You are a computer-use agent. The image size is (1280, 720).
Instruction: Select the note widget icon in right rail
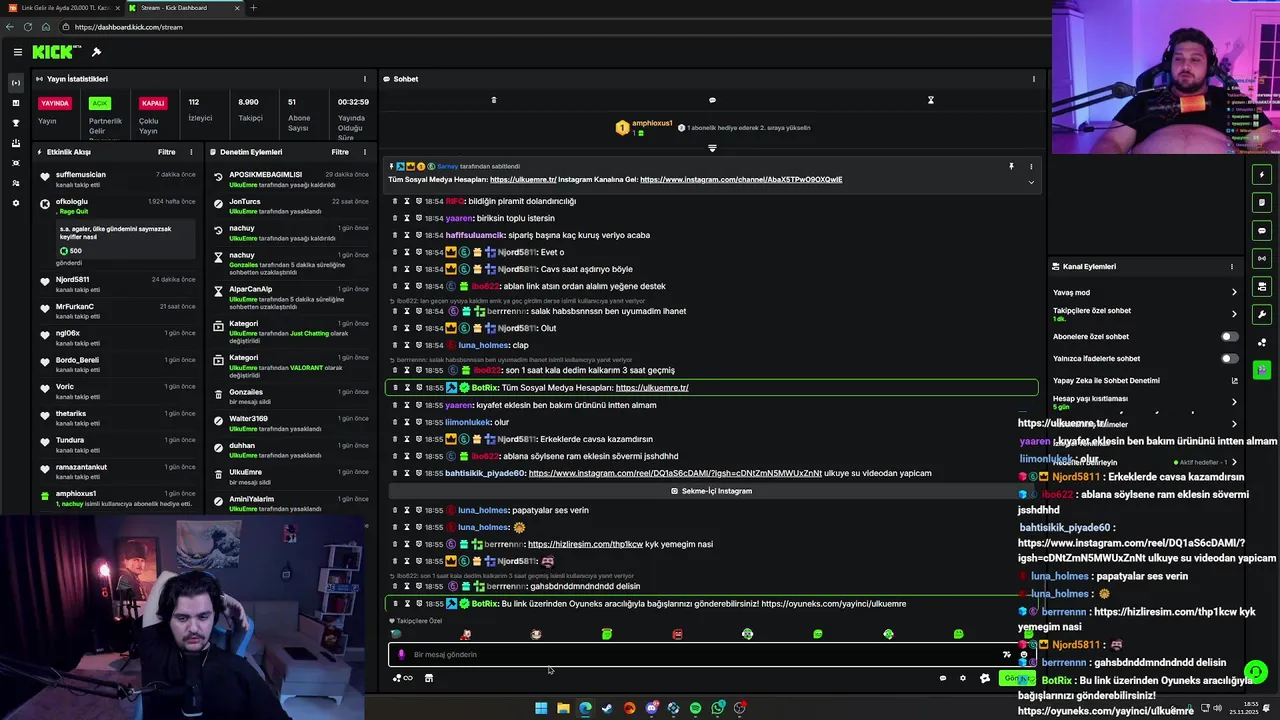pos(1262,203)
